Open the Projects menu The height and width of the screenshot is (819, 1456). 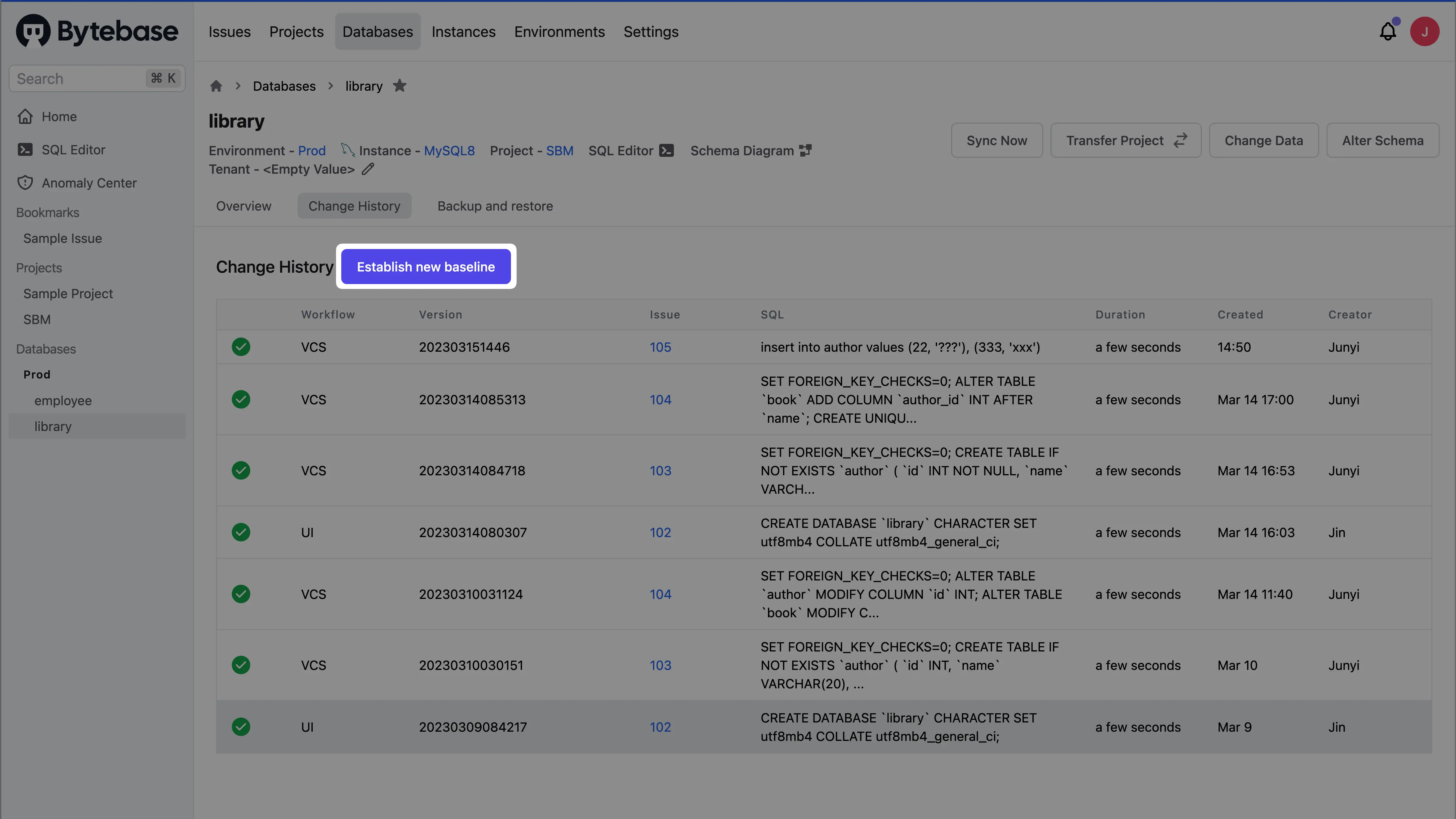tap(296, 32)
